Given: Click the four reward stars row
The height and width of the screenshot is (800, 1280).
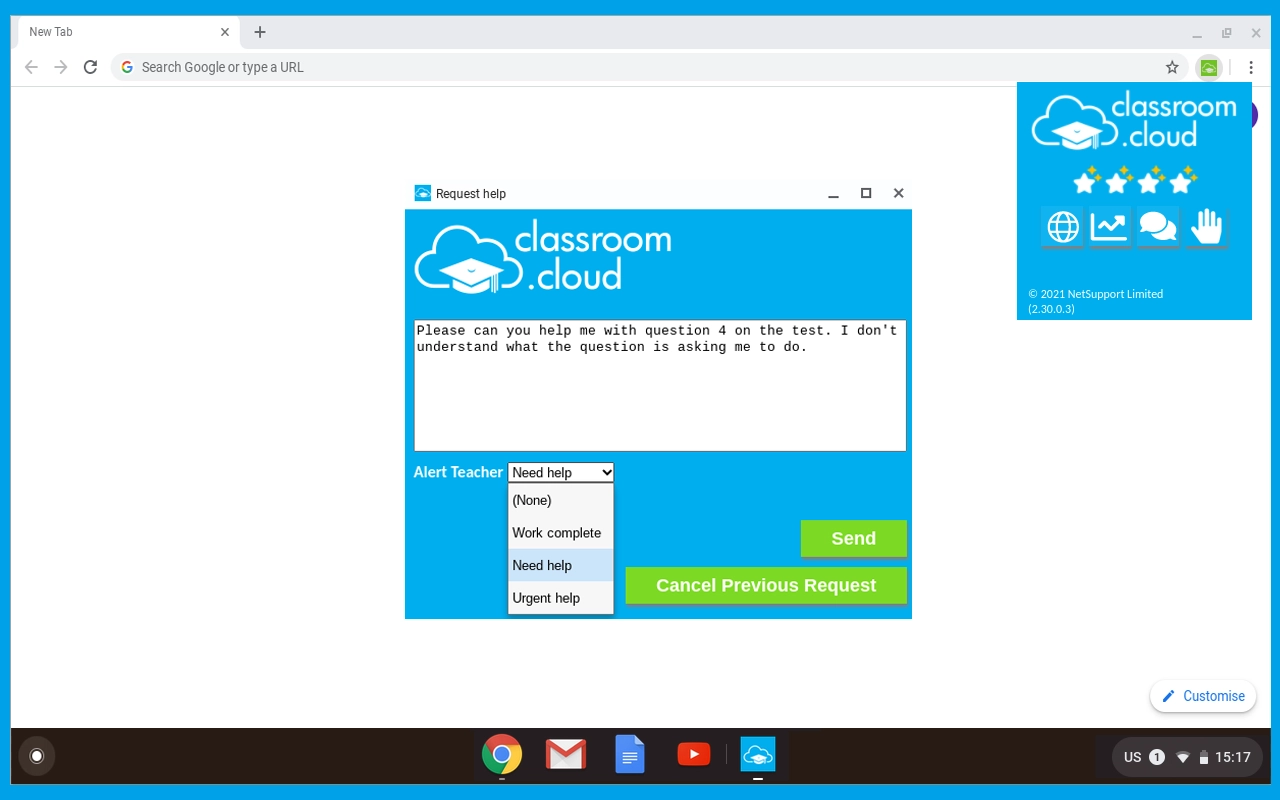Looking at the screenshot, I should (1134, 180).
